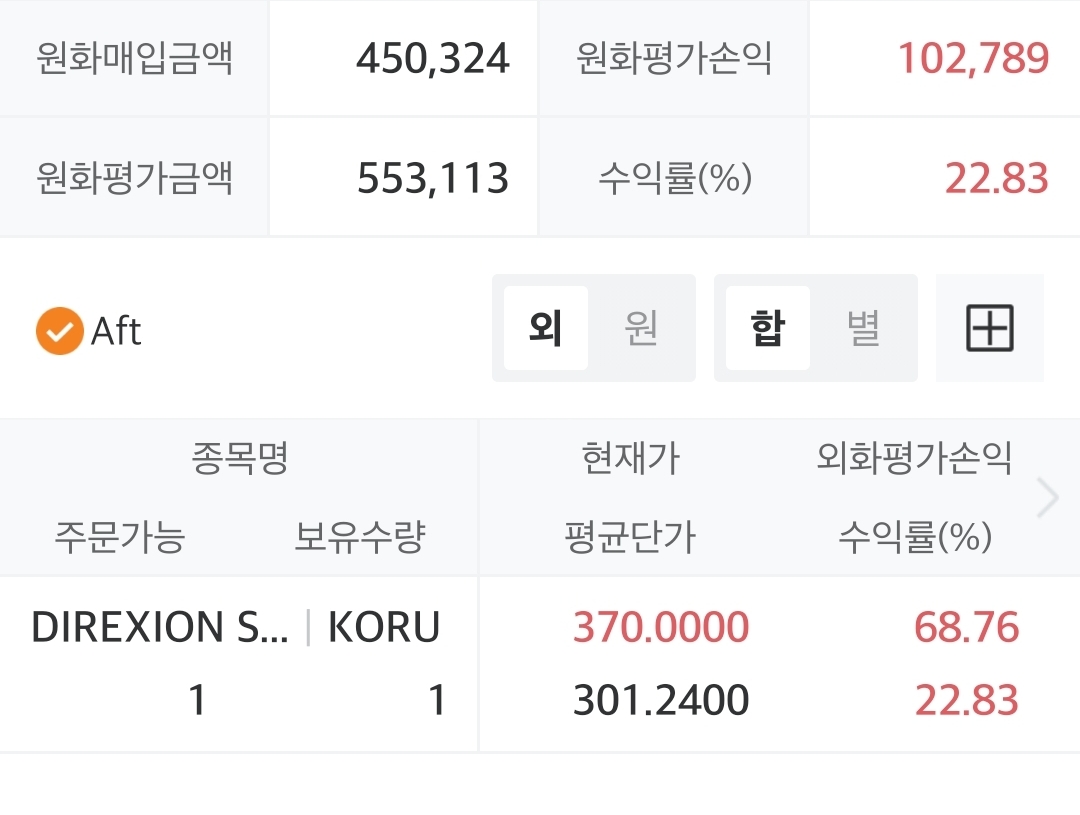
Task: Sort by 현재가 column header
Action: pos(630,459)
